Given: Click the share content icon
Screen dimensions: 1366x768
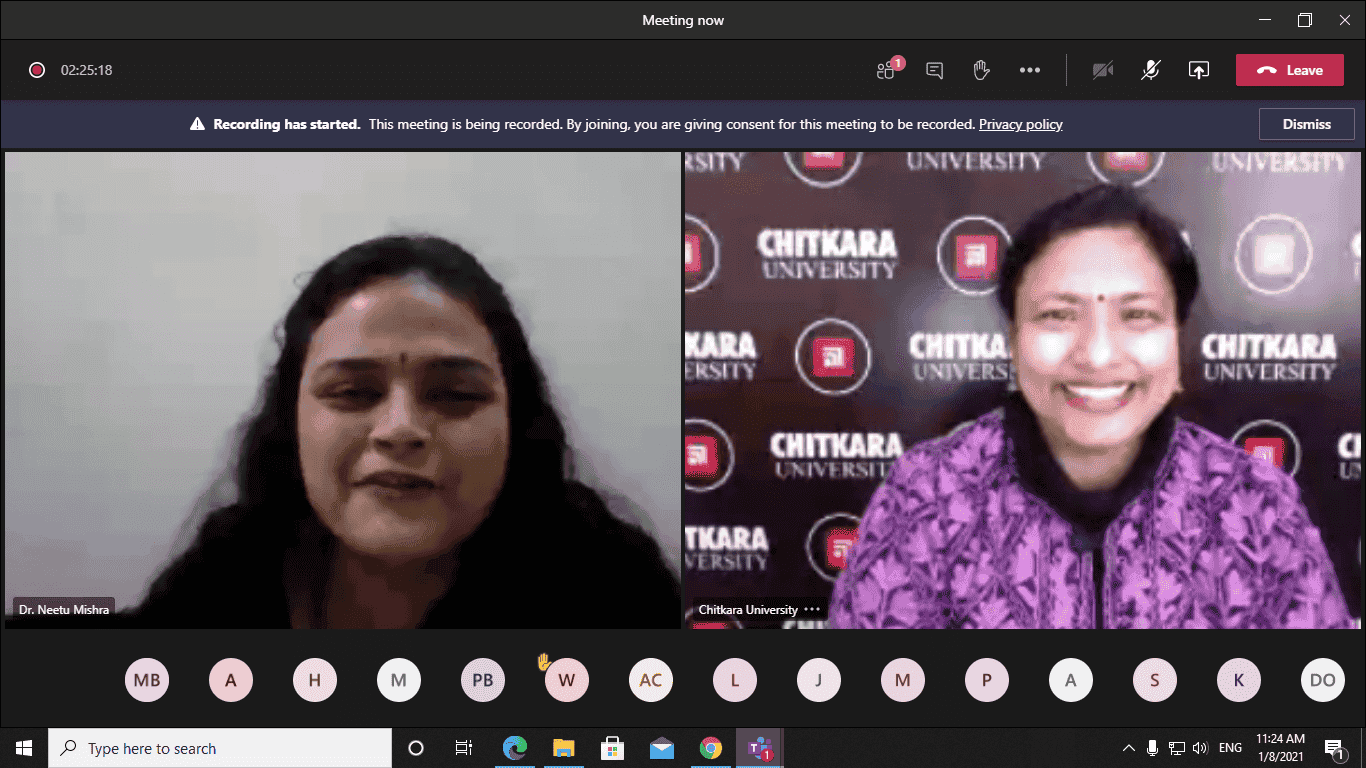Looking at the screenshot, I should point(1199,70).
